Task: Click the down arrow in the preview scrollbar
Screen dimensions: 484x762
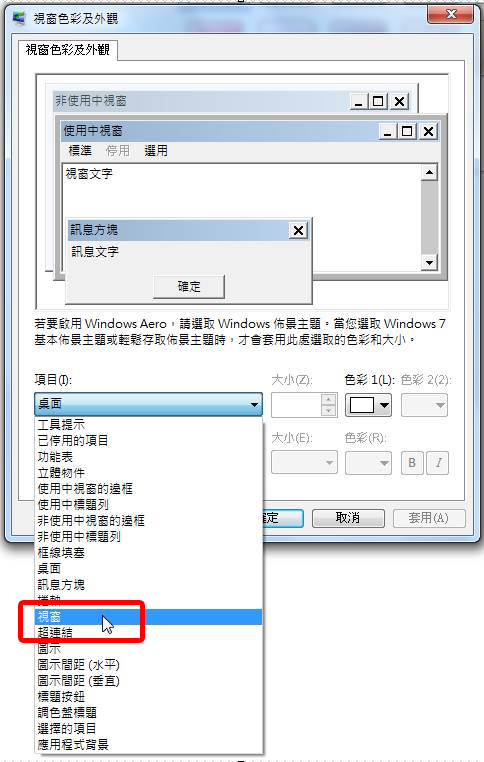Action: pos(429,262)
